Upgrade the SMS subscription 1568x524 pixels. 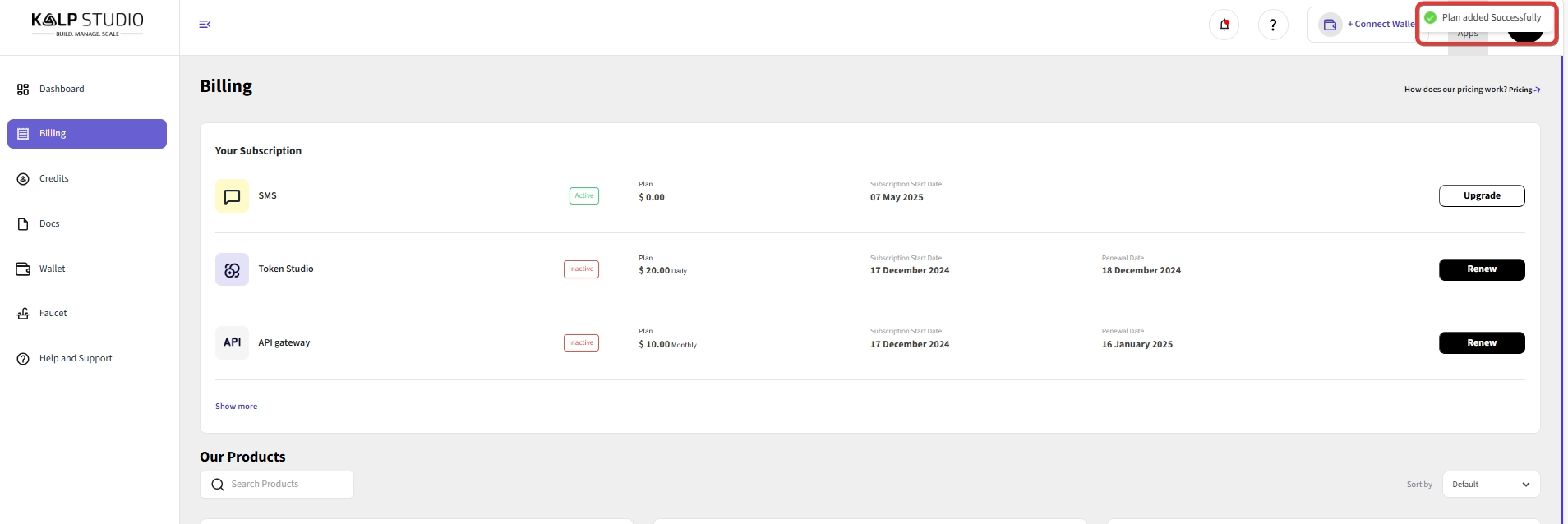pyautogui.click(x=1481, y=195)
